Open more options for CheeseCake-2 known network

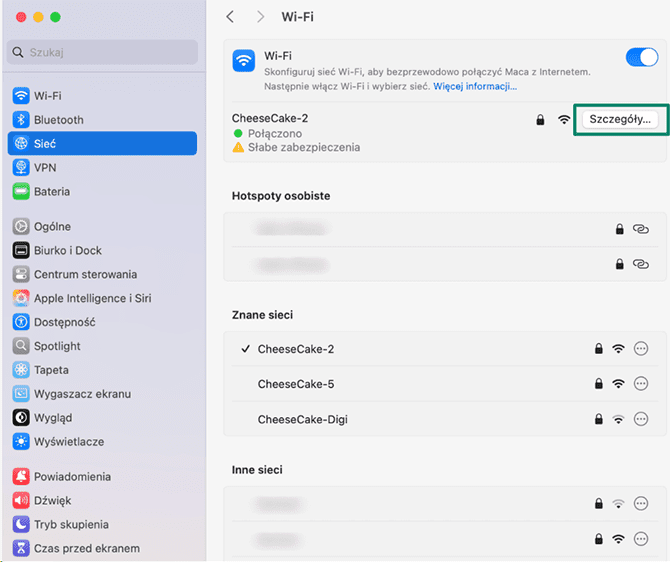[642, 349]
